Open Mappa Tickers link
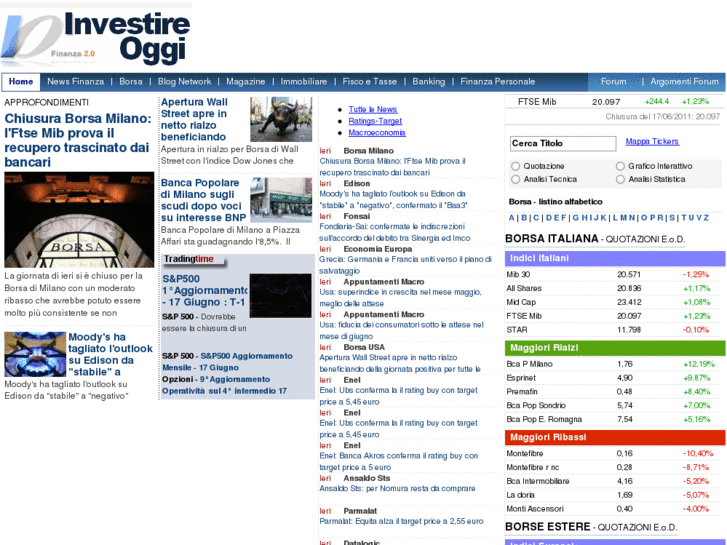 click(x=652, y=141)
